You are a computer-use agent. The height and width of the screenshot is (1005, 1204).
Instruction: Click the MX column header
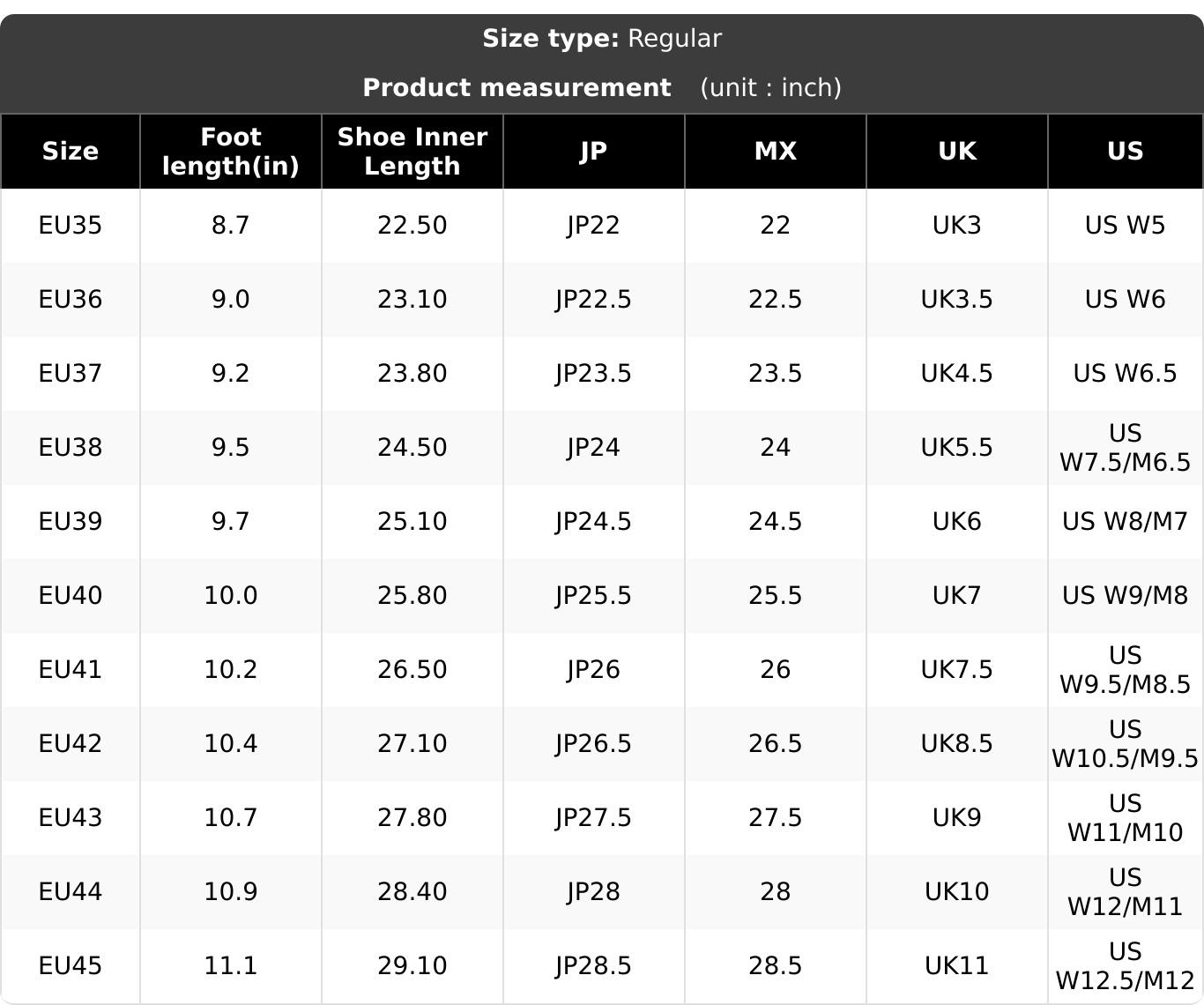776,152
